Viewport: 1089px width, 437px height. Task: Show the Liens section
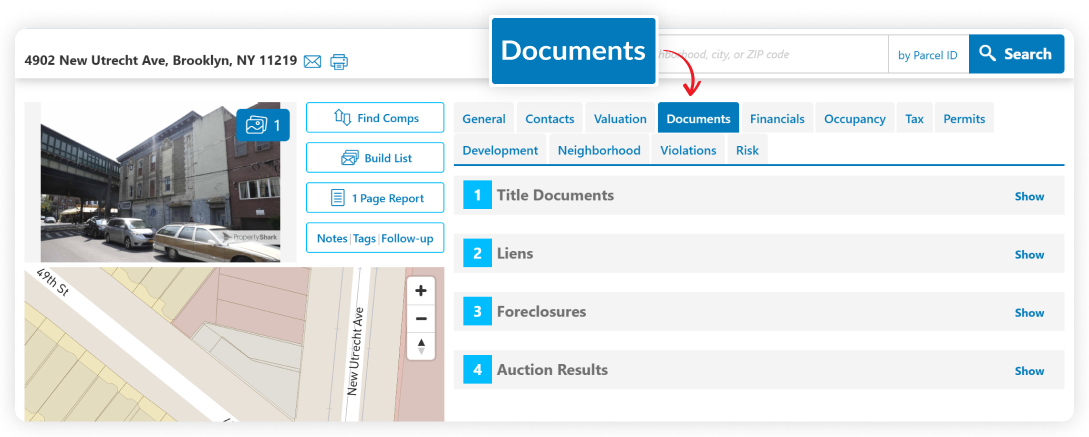(x=1029, y=254)
